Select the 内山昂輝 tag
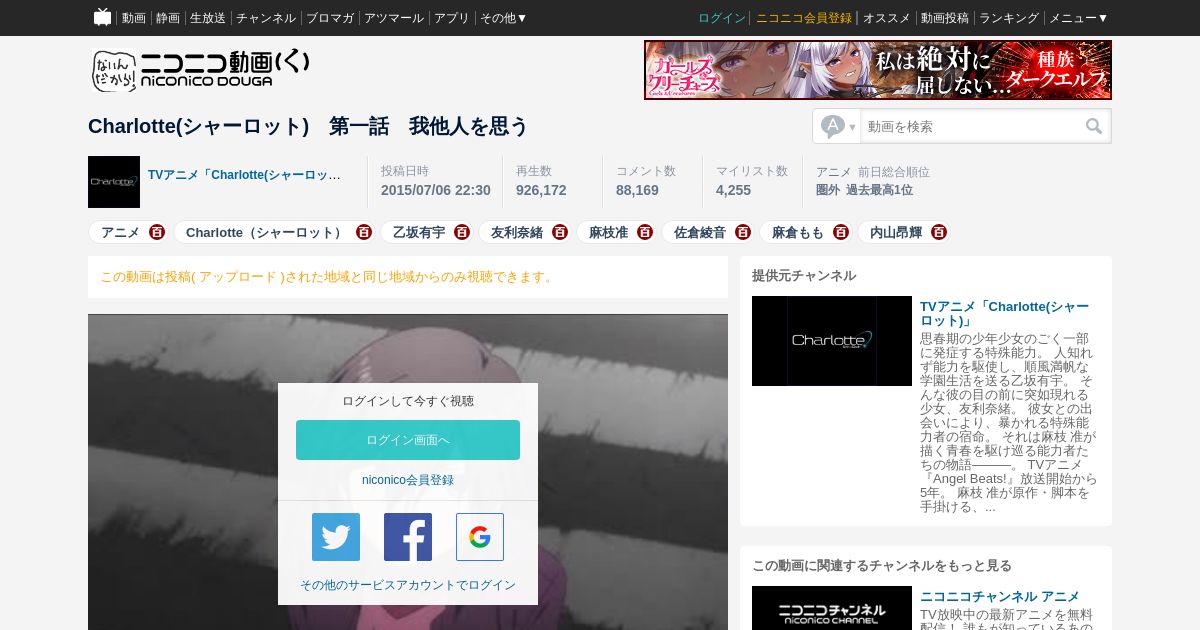The image size is (1200, 630). (896, 232)
